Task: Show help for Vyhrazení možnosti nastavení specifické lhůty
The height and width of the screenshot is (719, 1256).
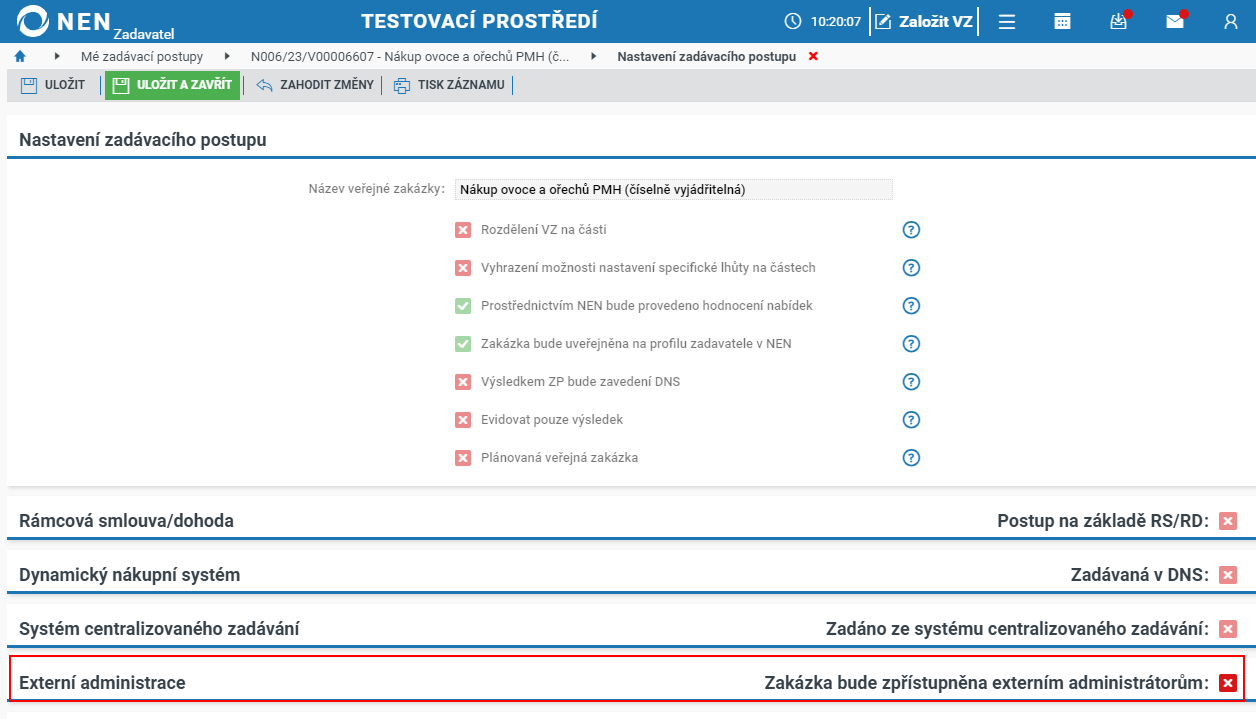Action: coord(911,268)
